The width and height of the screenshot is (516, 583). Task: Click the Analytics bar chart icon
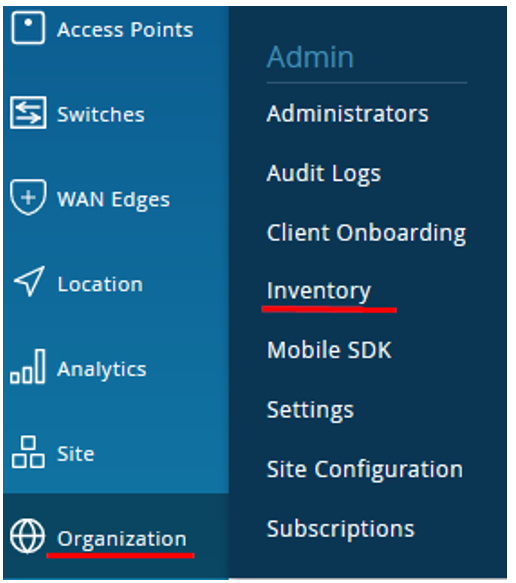28,366
